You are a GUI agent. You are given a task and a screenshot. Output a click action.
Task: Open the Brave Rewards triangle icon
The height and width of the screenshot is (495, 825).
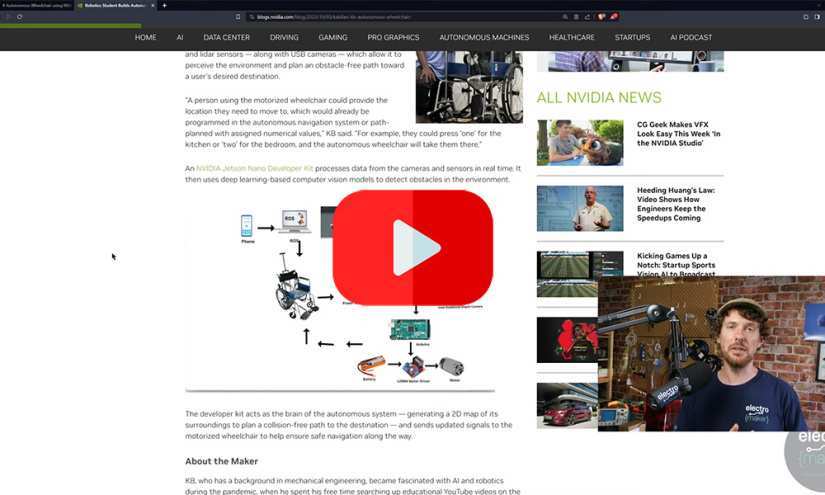[x=613, y=17]
